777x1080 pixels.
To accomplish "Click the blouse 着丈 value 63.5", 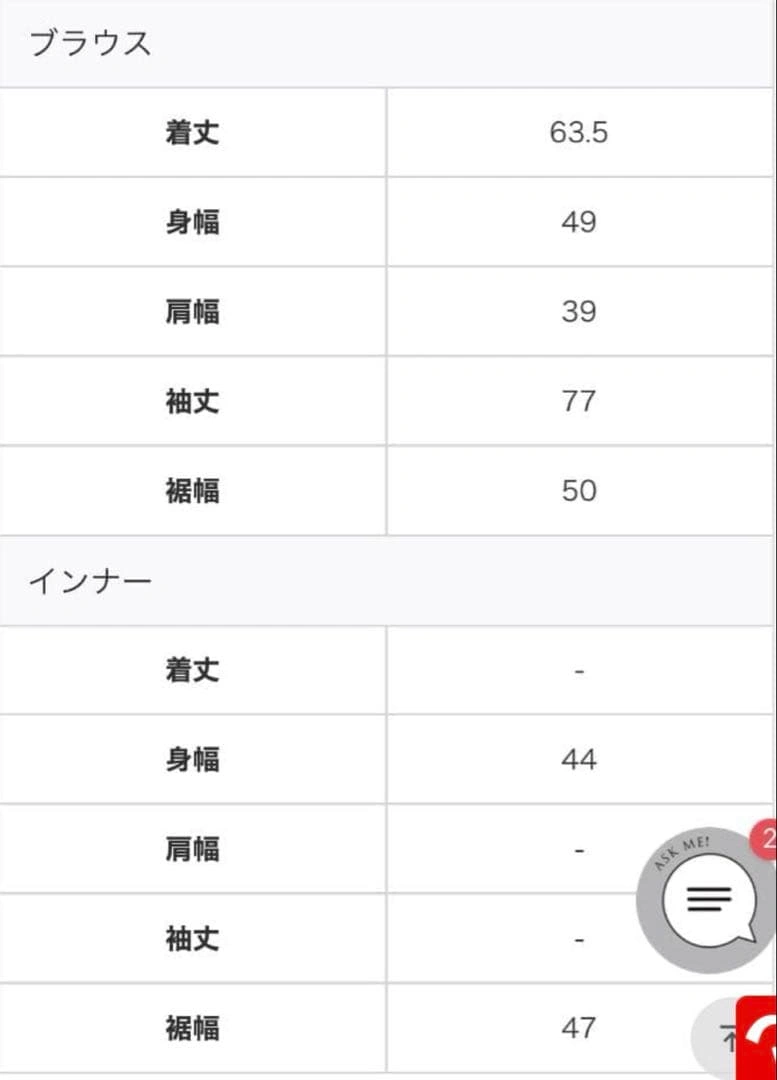I will click(579, 132).
